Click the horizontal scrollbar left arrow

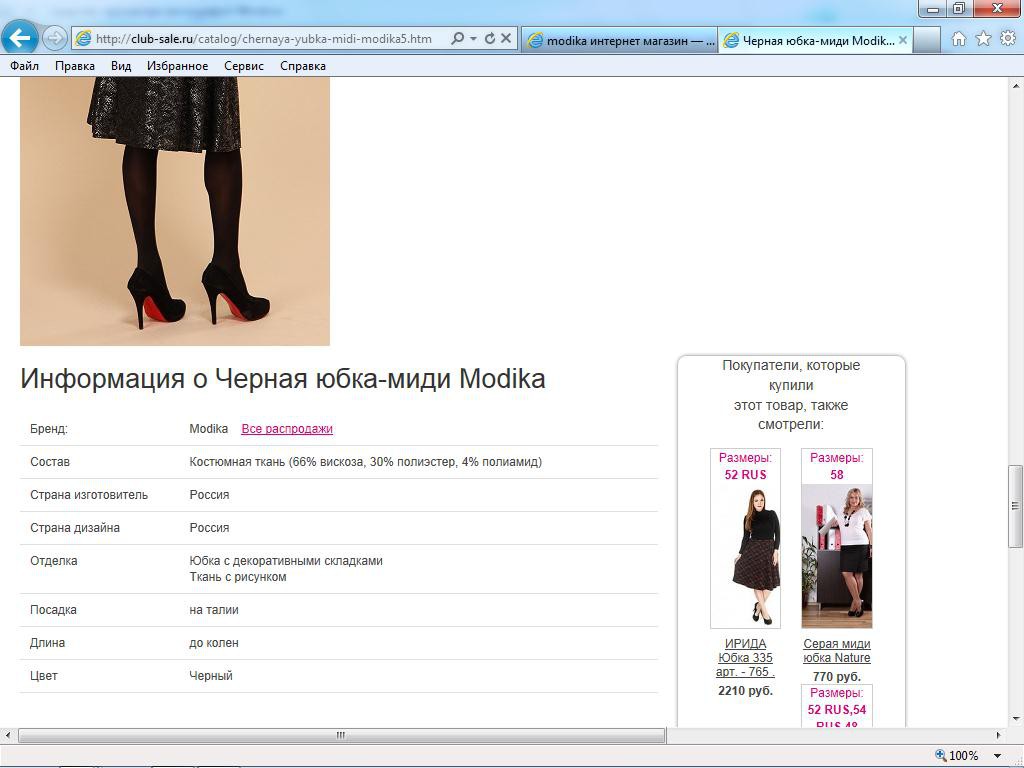(8, 735)
